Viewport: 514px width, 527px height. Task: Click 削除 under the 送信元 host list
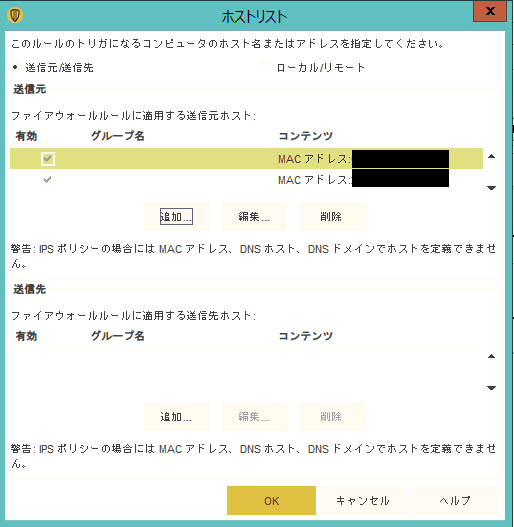(x=332, y=216)
